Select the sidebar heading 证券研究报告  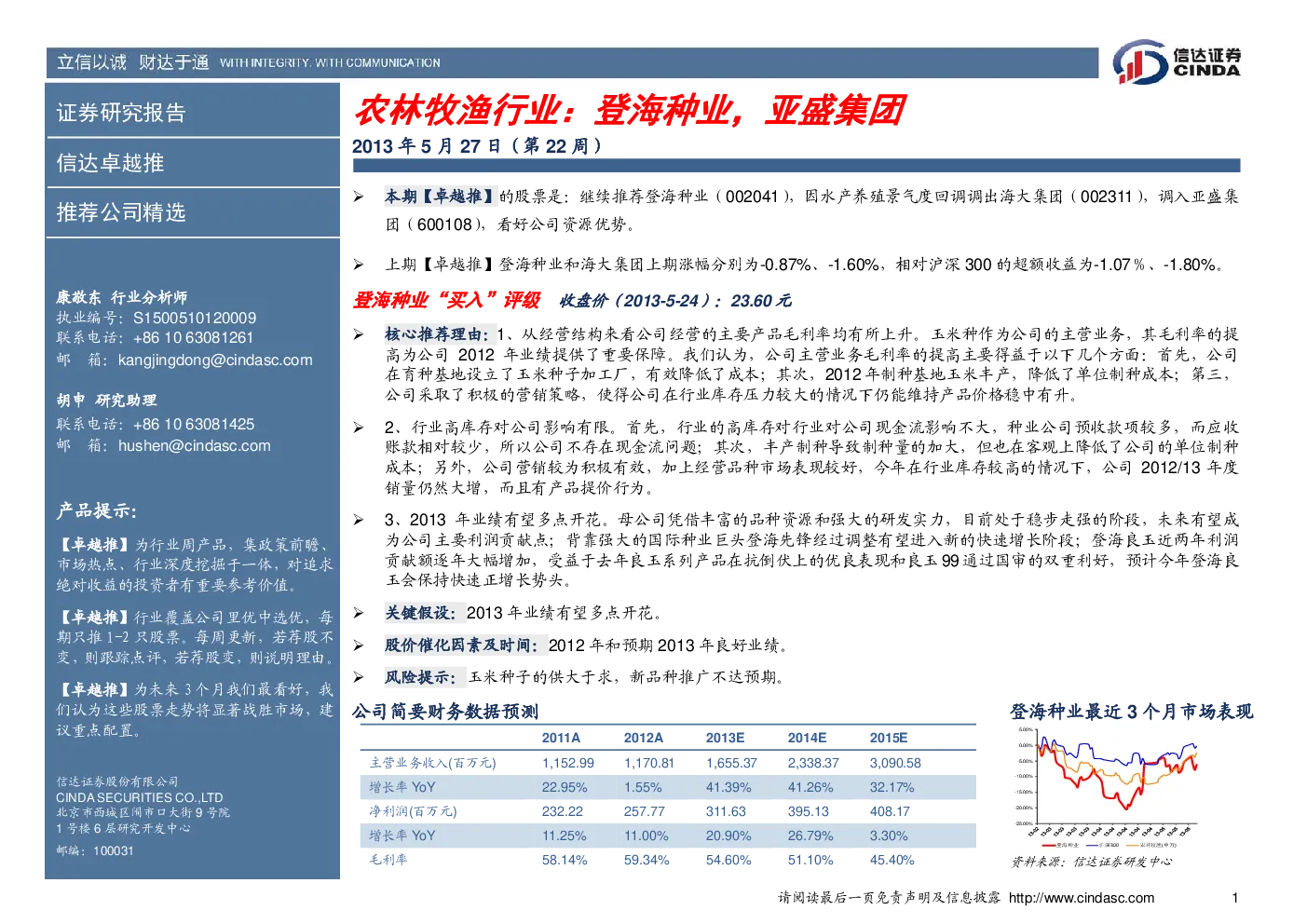(x=121, y=113)
